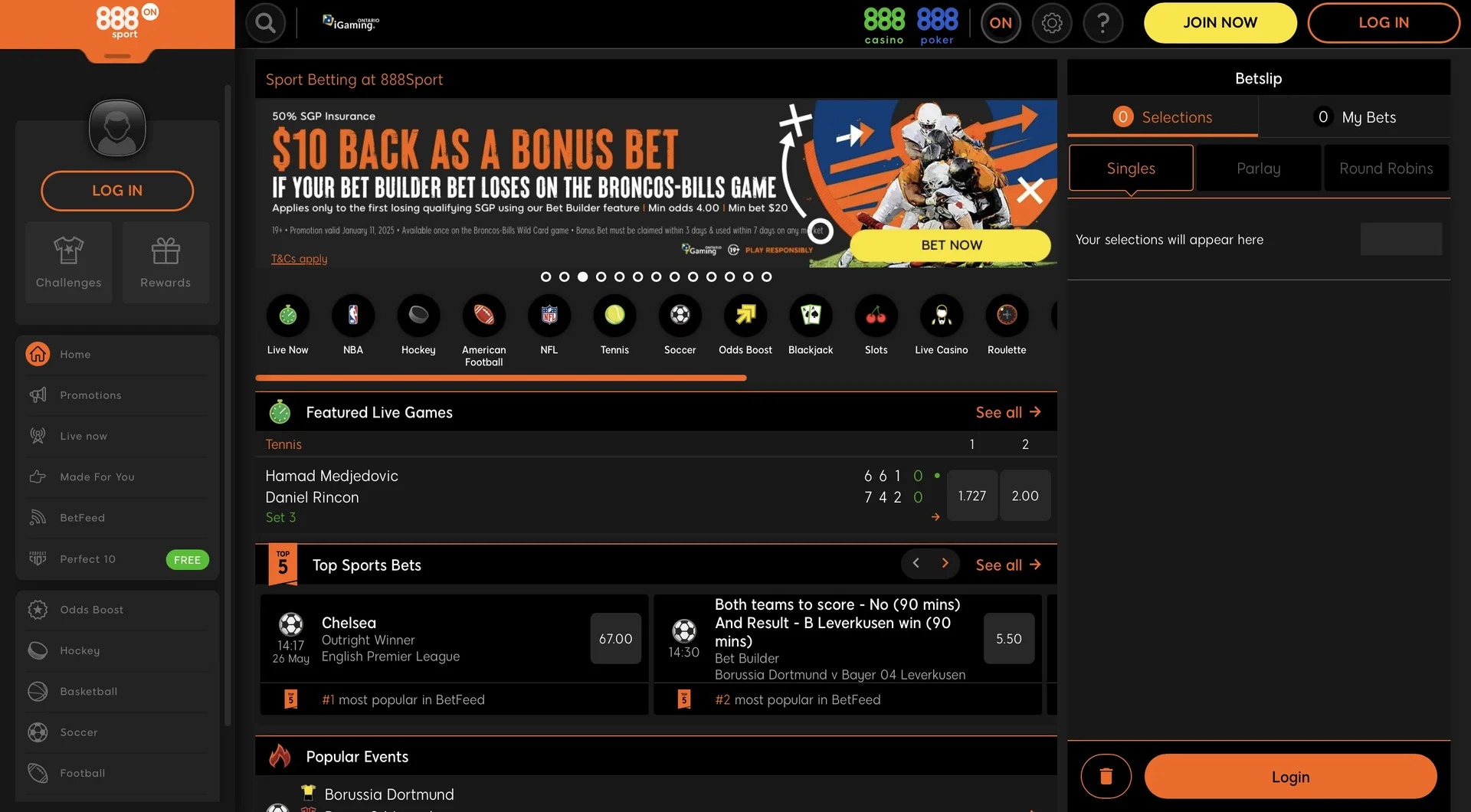This screenshot has width=1471, height=812.
Task: Open the 888 poker logo
Action: point(937,25)
